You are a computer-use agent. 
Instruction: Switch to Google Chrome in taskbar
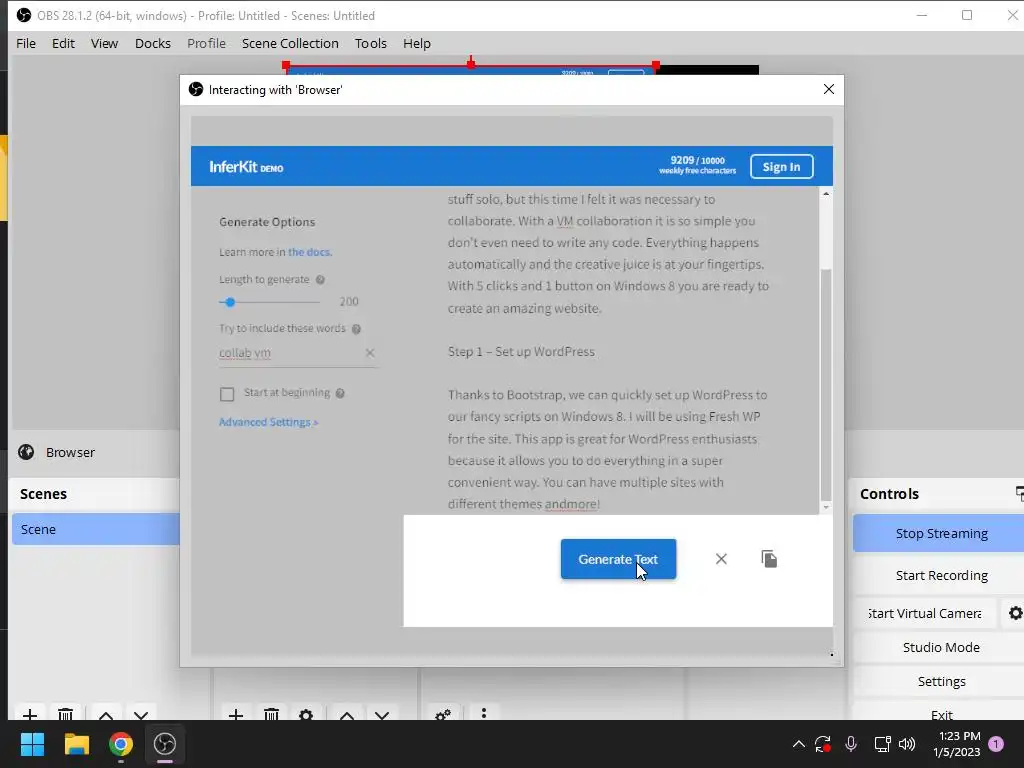121,744
